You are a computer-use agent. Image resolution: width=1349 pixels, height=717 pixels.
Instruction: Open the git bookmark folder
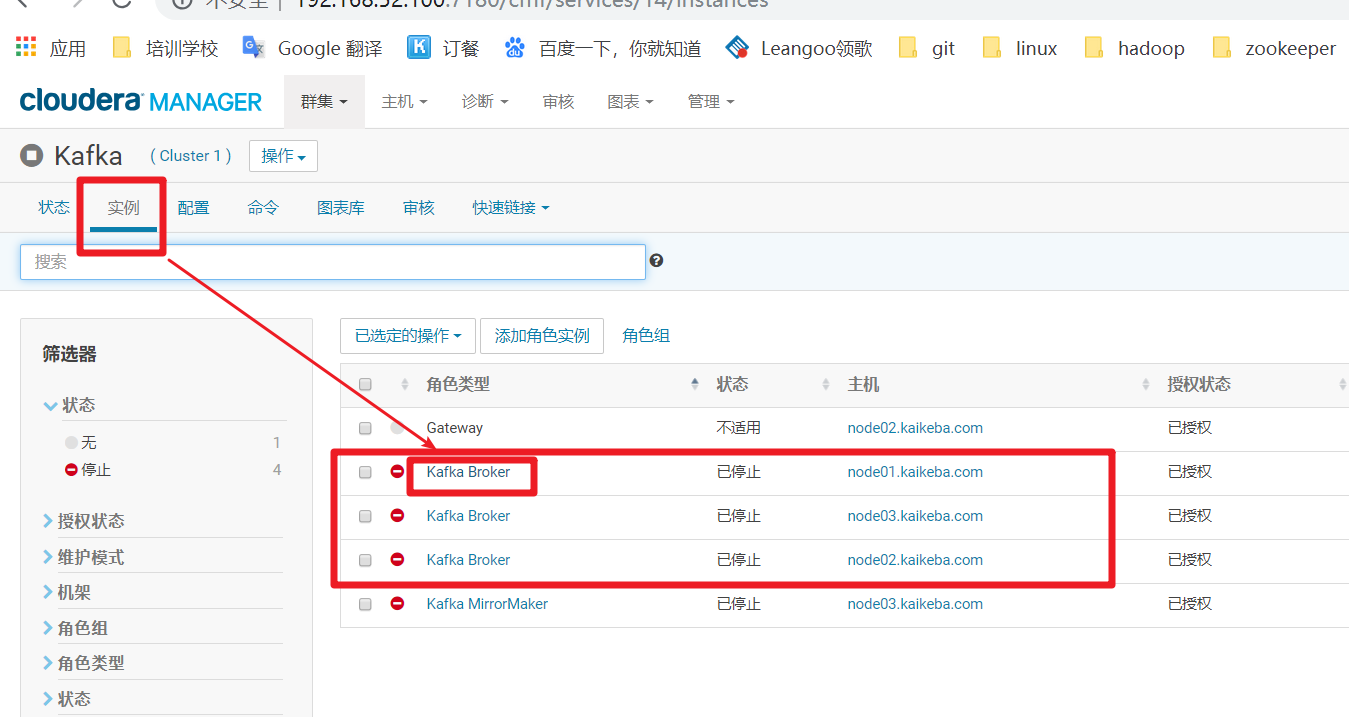pos(927,48)
